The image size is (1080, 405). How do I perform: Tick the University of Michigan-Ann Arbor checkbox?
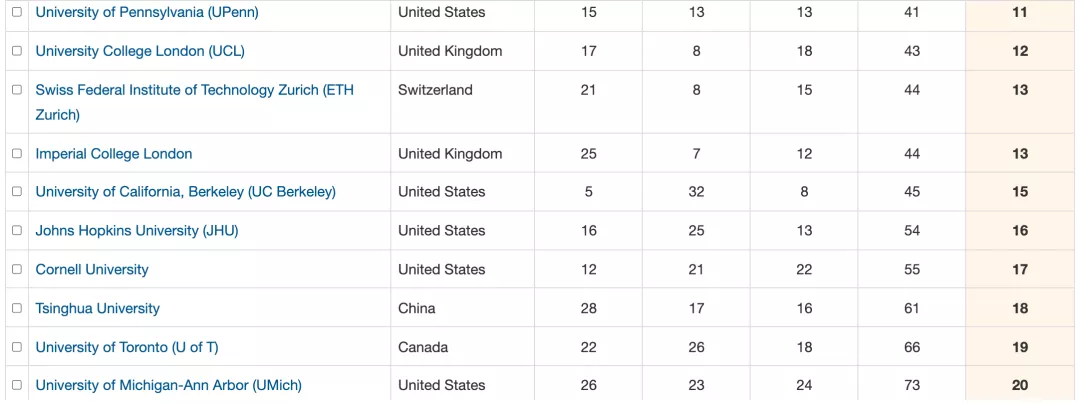[x=17, y=385]
